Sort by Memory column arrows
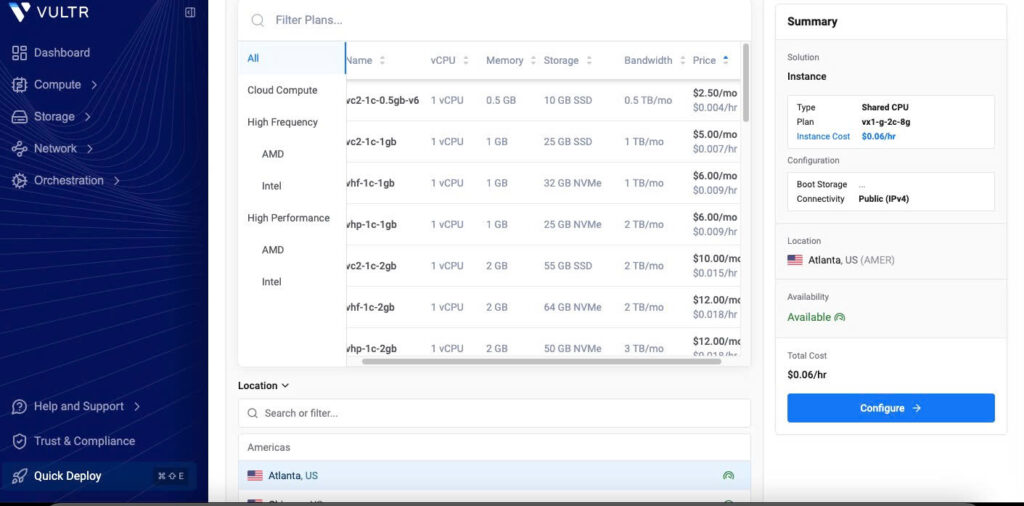 point(534,61)
